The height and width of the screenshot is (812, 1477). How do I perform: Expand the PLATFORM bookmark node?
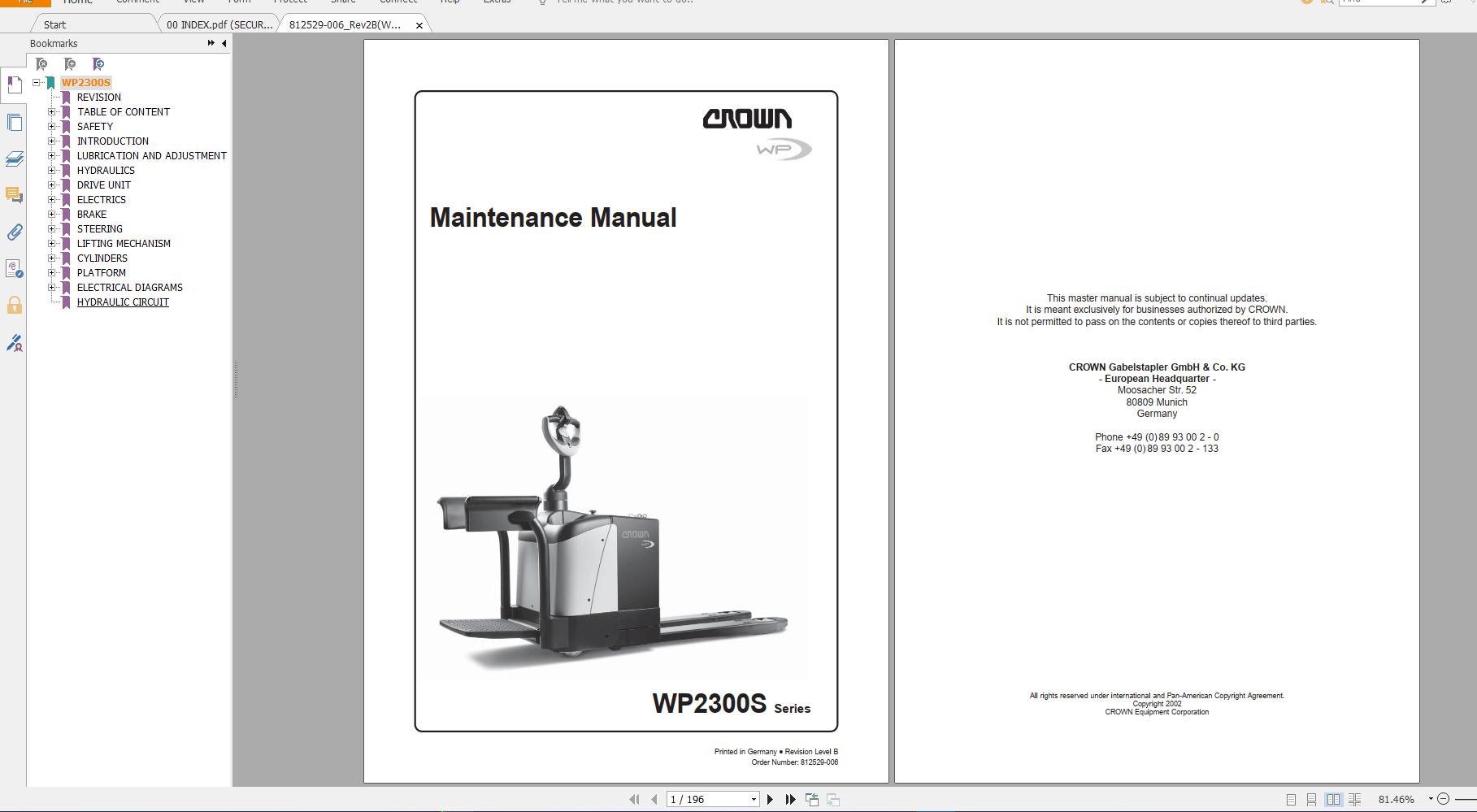coord(52,272)
